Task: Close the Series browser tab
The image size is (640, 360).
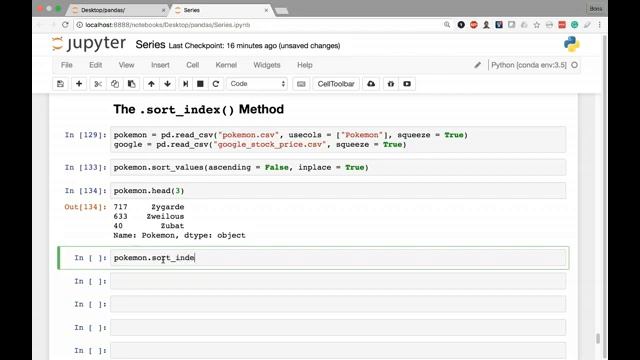Action: tap(266, 10)
